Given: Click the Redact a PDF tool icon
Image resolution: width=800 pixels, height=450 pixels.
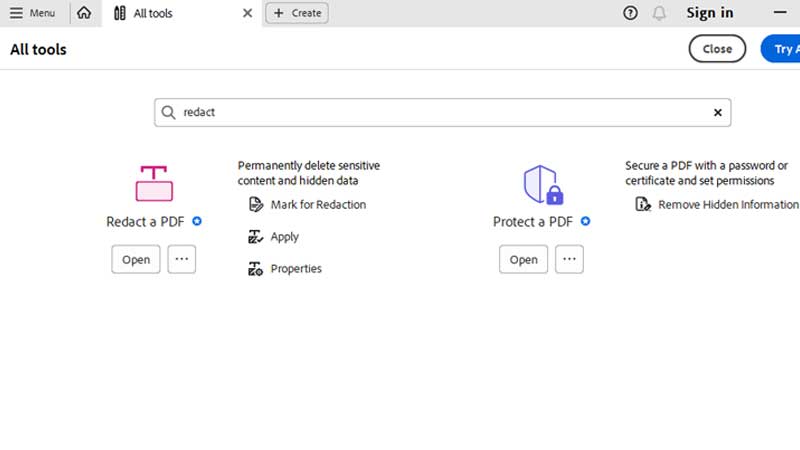Looking at the screenshot, I should tap(154, 183).
